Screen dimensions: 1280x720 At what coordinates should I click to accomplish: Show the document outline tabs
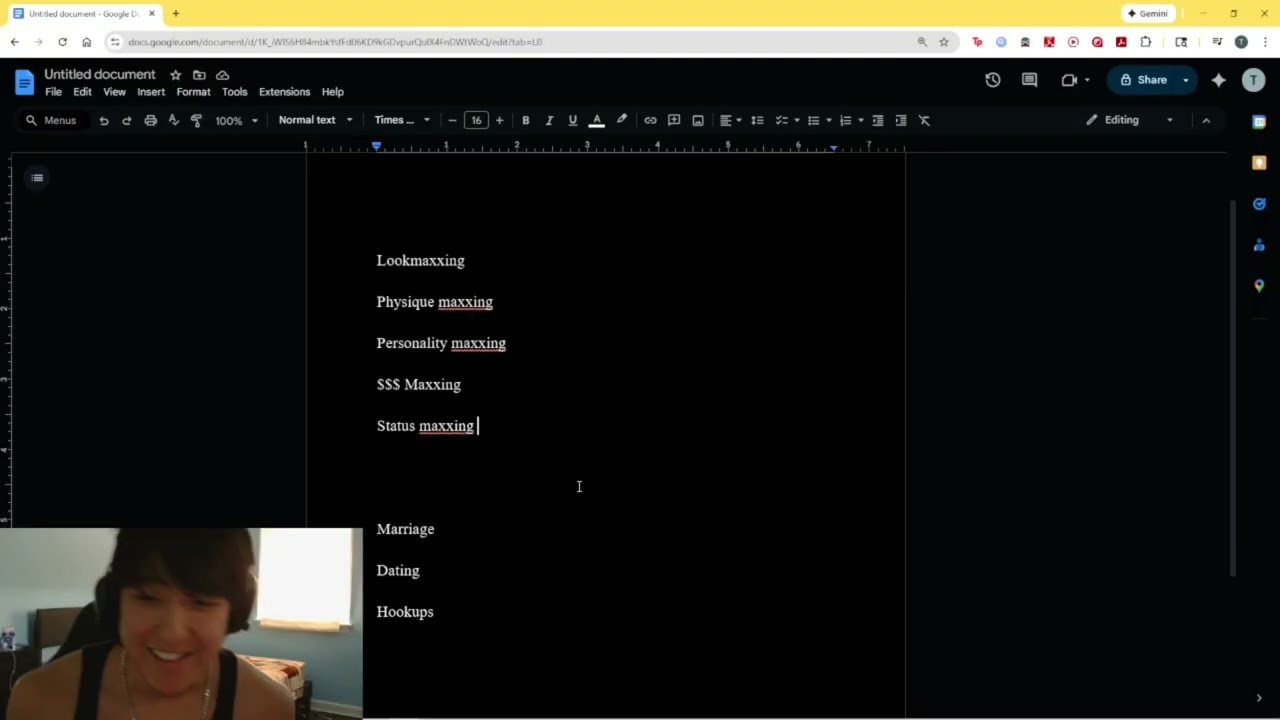pyautogui.click(x=37, y=178)
